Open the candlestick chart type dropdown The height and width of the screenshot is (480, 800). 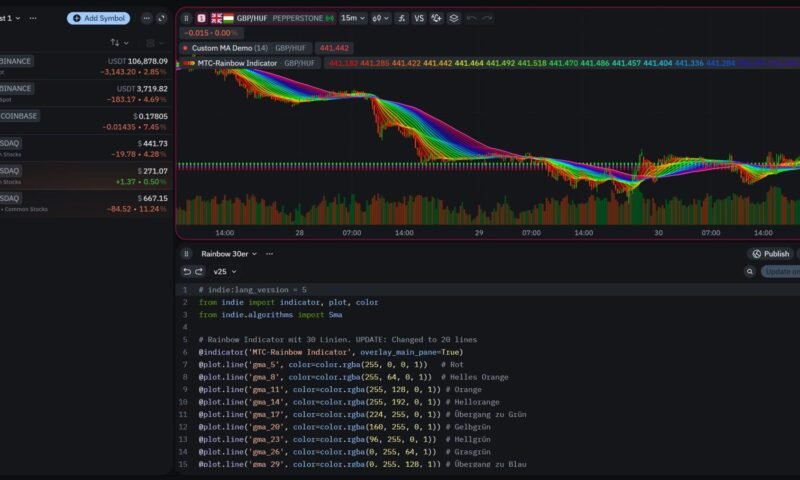tap(381, 18)
